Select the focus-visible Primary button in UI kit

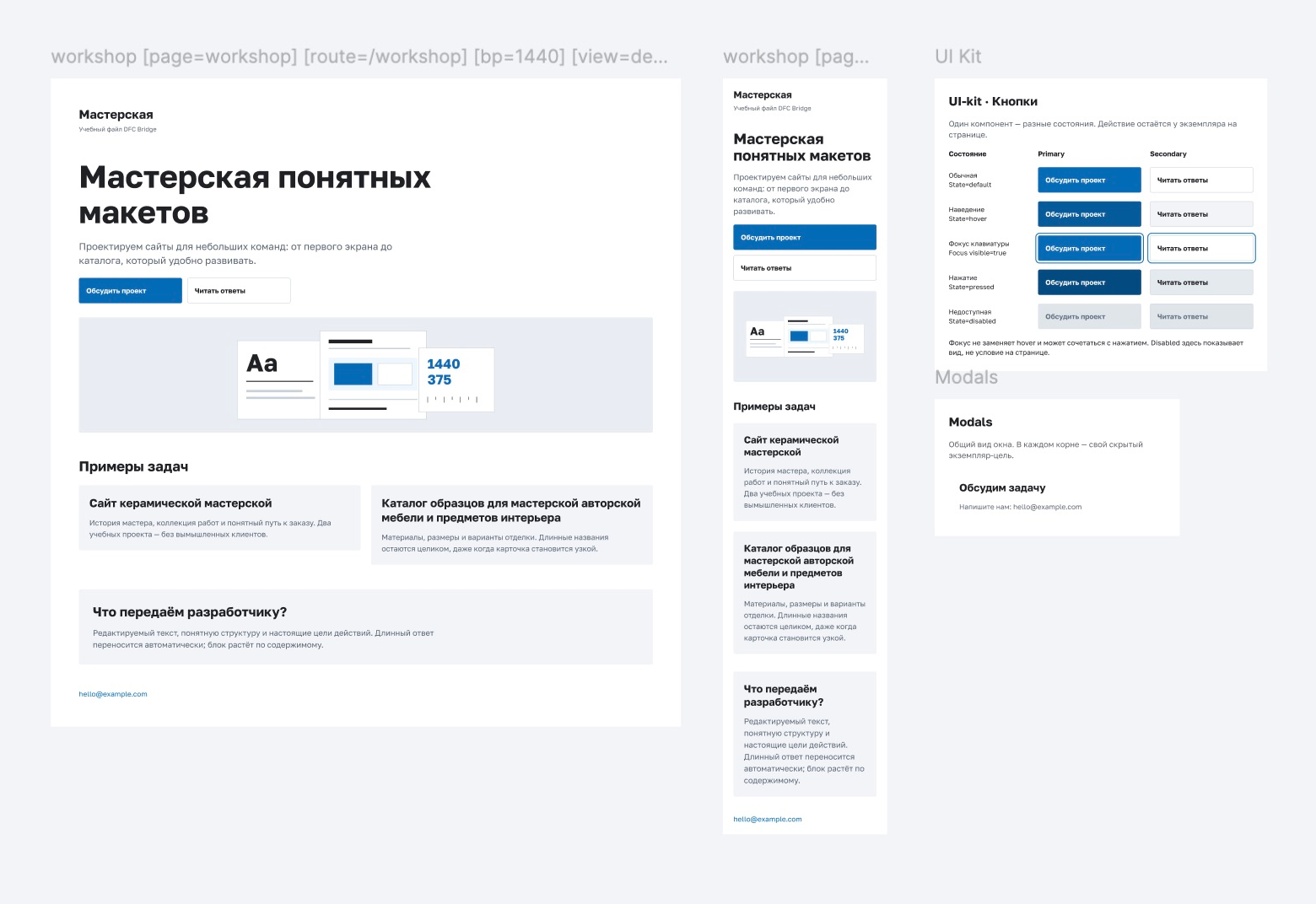click(1089, 249)
